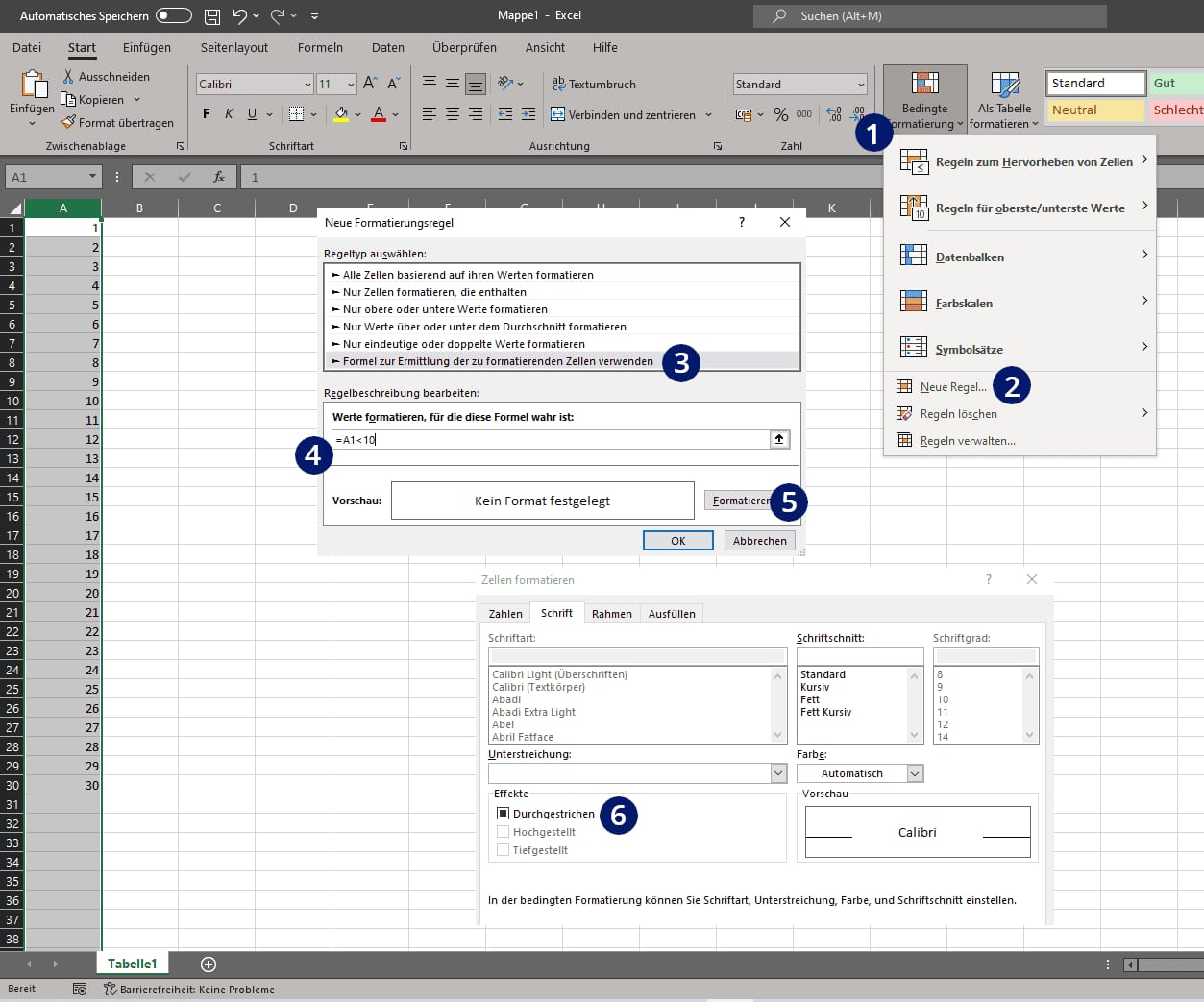1204x1002 pixels.
Task: Click the Einfügen paste icon
Action: pos(33,84)
